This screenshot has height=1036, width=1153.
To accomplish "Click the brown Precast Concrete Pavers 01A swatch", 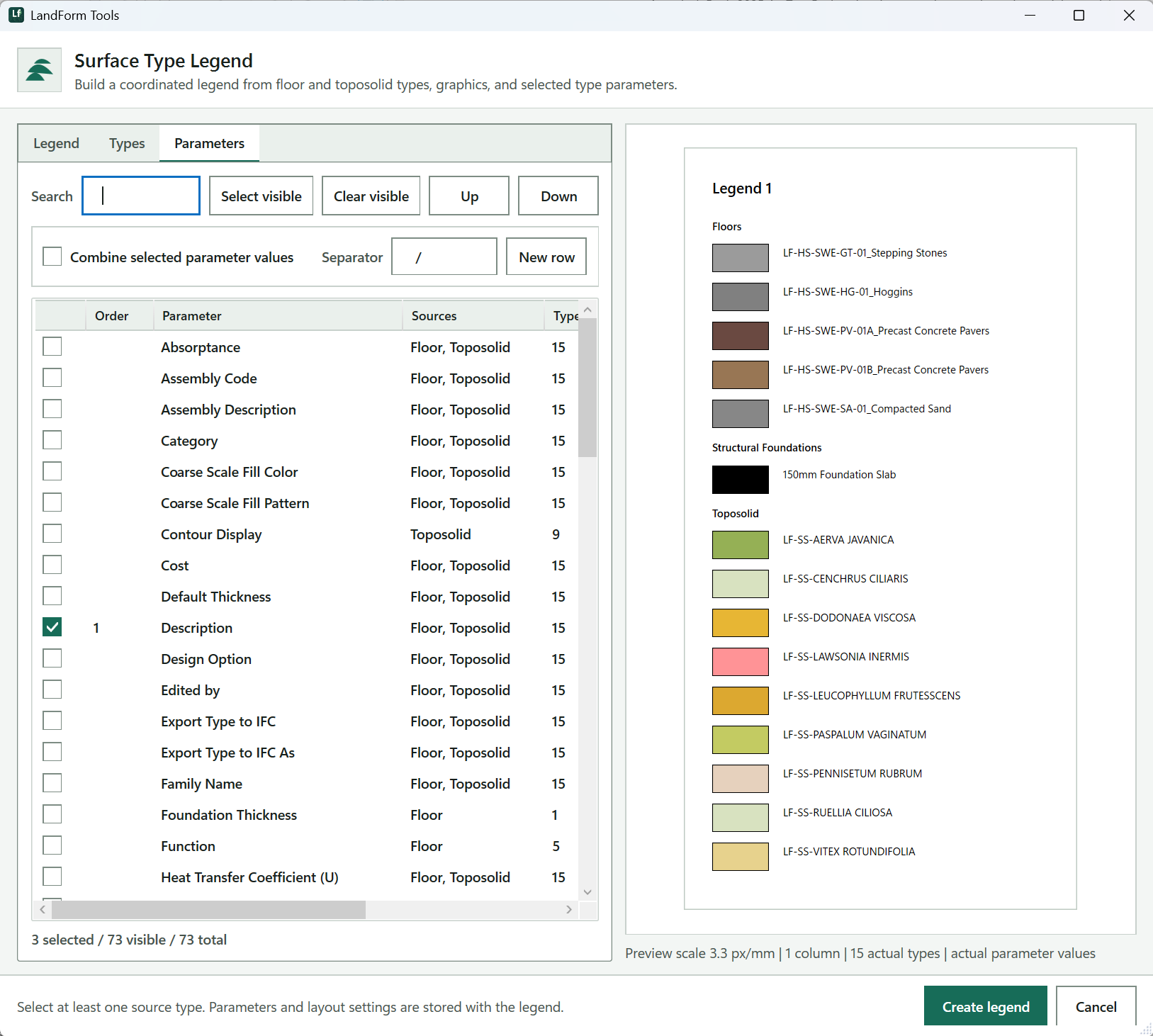I will coord(740,336).
